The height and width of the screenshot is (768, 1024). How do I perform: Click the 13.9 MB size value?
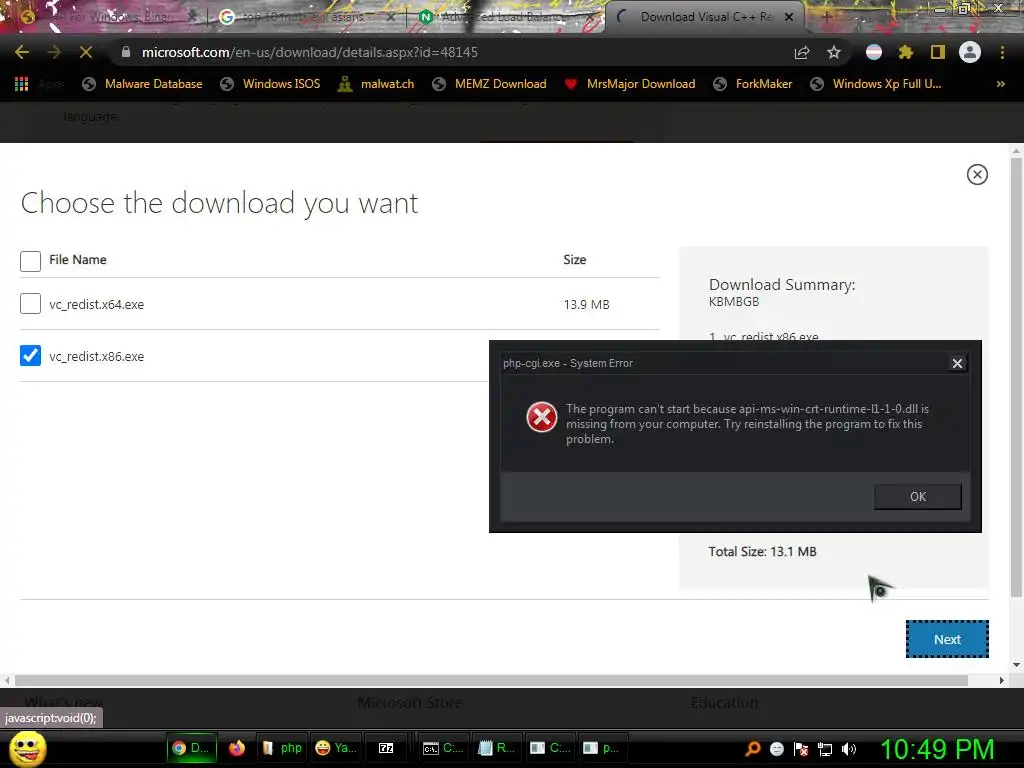(586, 304)
